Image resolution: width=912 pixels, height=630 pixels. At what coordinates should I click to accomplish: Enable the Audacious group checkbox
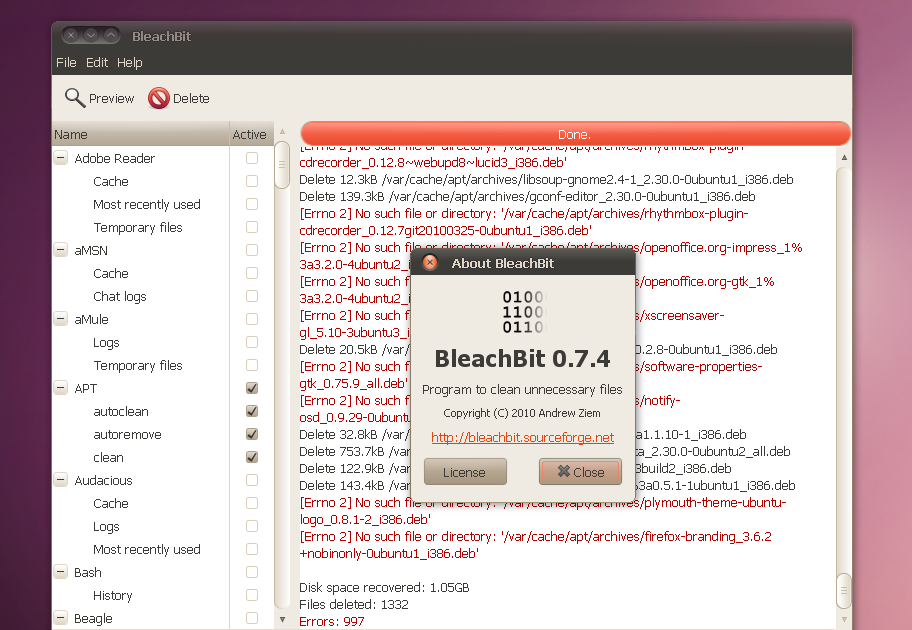tap(252, 480)
